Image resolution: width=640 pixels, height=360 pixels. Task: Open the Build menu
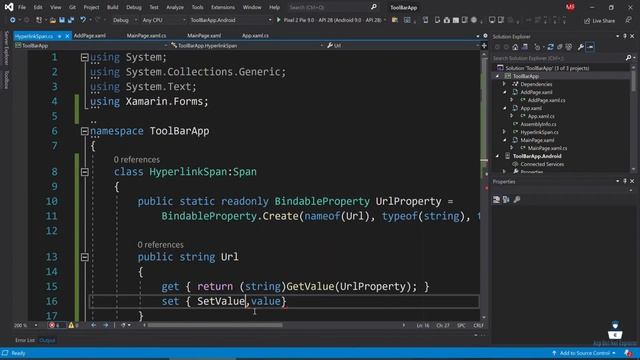point(112,7)
